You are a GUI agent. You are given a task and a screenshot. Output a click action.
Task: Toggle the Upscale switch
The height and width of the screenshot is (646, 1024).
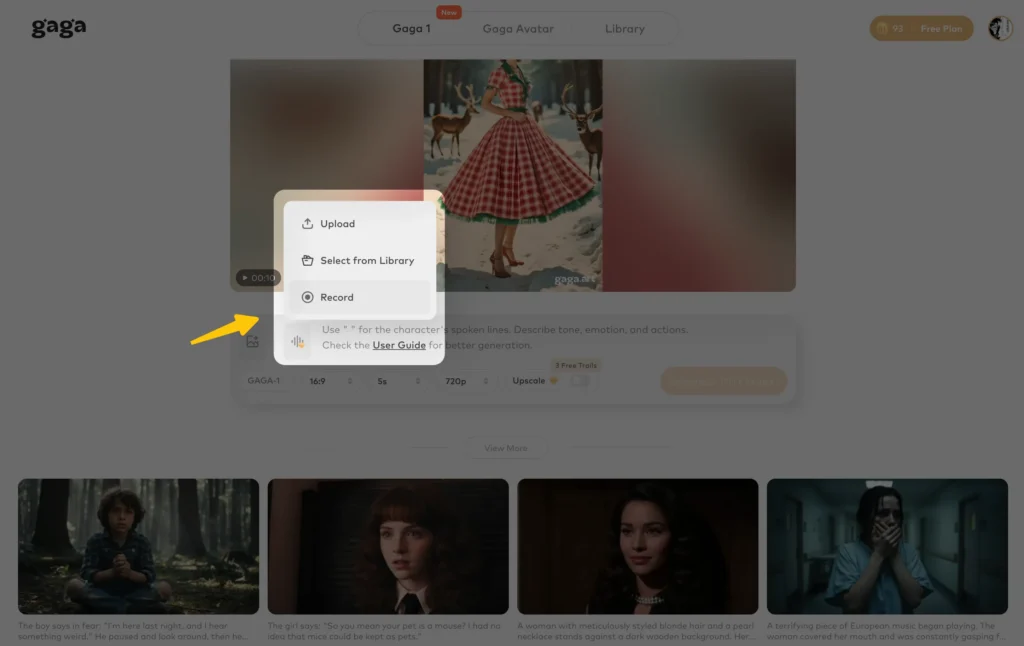pos(577,381)
